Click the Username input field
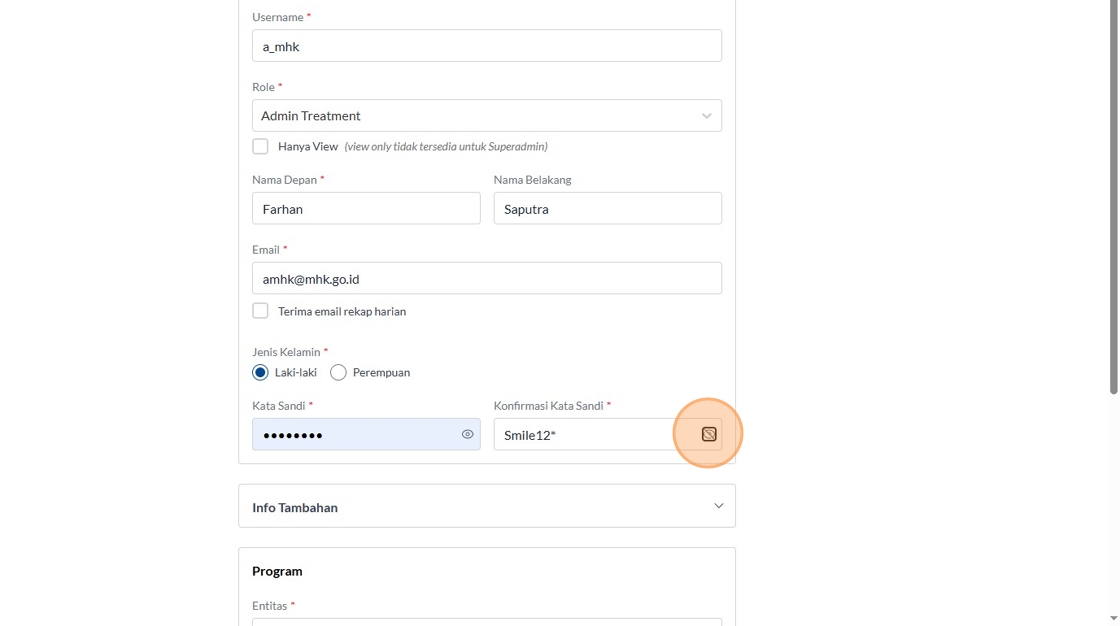The image size is (1120, 626). [486, 46]
